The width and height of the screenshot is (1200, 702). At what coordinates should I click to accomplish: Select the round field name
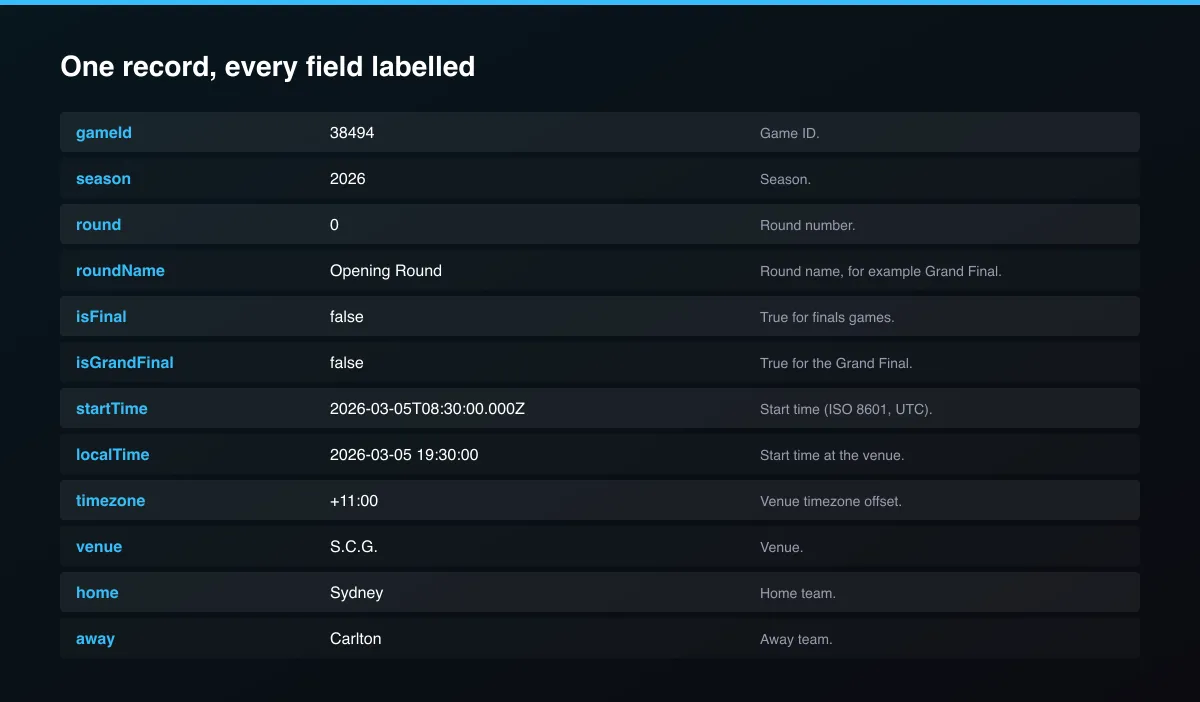(98, 225)
